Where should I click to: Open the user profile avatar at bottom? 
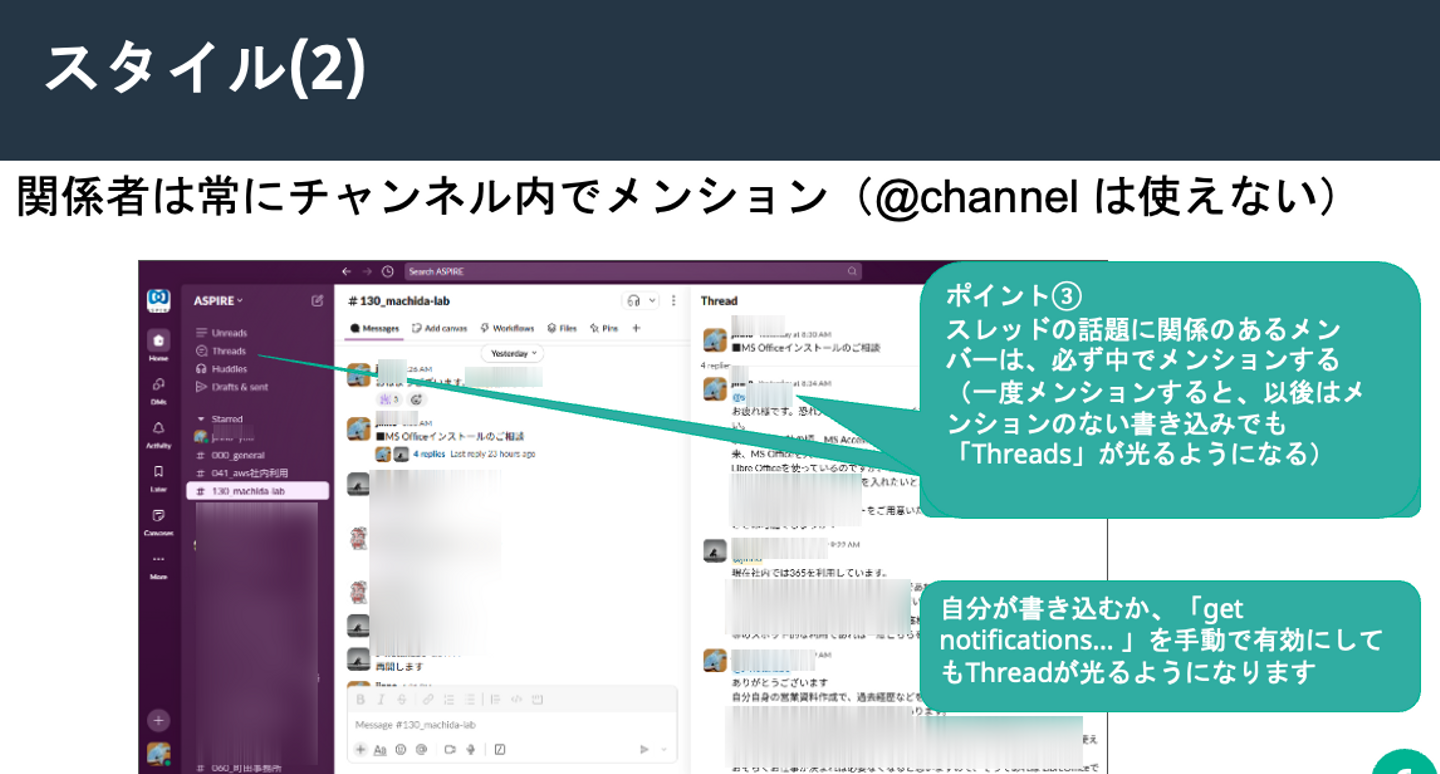[158, 753]
